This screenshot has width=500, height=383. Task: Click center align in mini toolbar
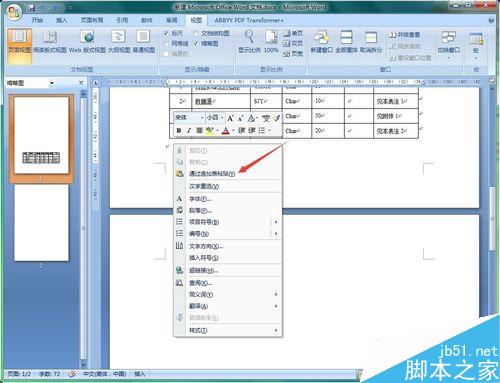(199, 131)
